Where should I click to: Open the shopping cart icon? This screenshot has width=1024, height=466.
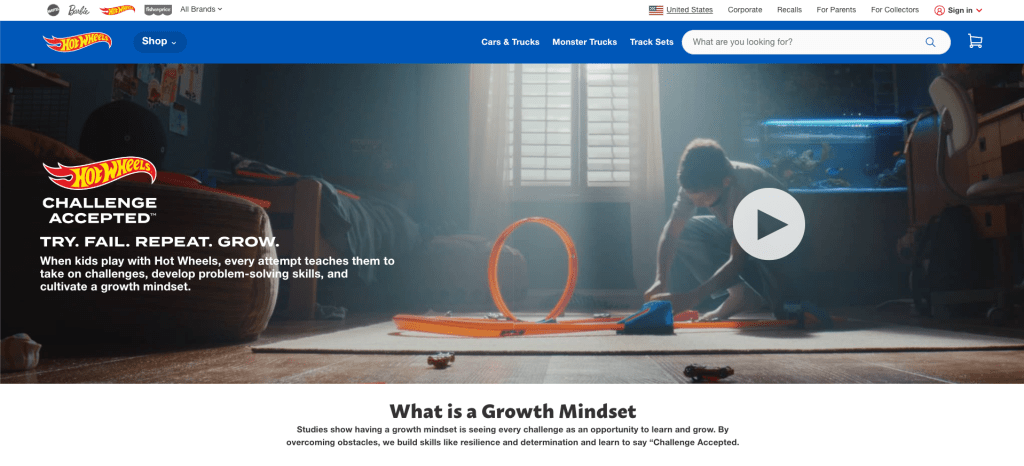pyautogui.click(x=975, y=42)
